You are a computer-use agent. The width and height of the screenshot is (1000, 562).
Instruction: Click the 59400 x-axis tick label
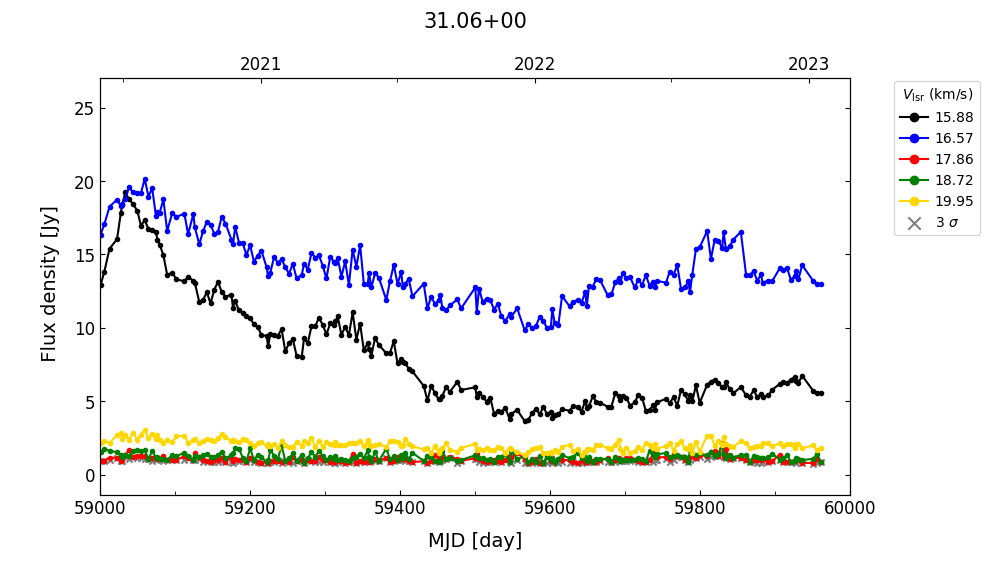click(x=400, y=508)
